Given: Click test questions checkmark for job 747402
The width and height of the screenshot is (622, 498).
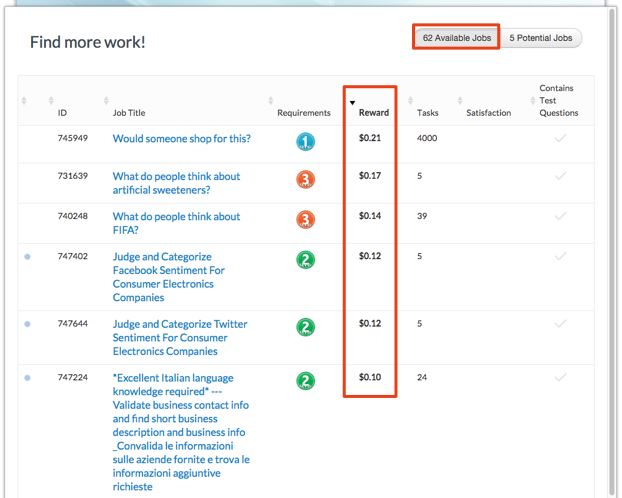Looking at the screenshot, I should tap(560, 256).
